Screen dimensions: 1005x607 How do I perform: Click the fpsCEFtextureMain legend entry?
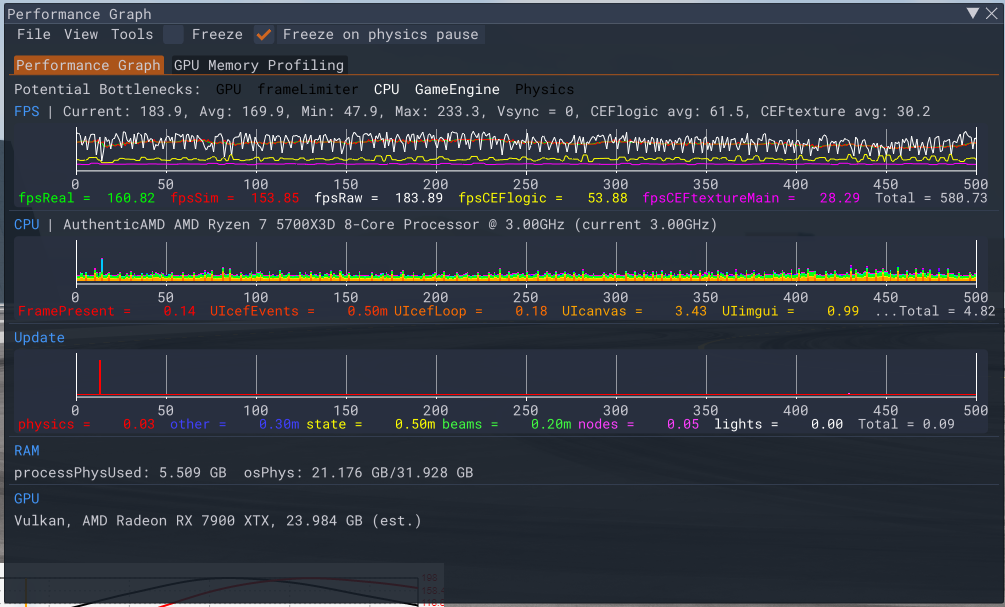coord(751,198)
